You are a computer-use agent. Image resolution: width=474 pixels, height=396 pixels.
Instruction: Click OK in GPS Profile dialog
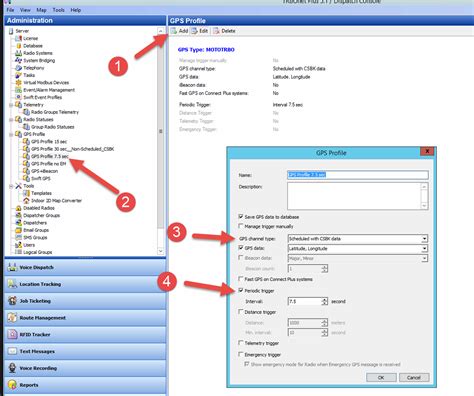click(381, 377)
